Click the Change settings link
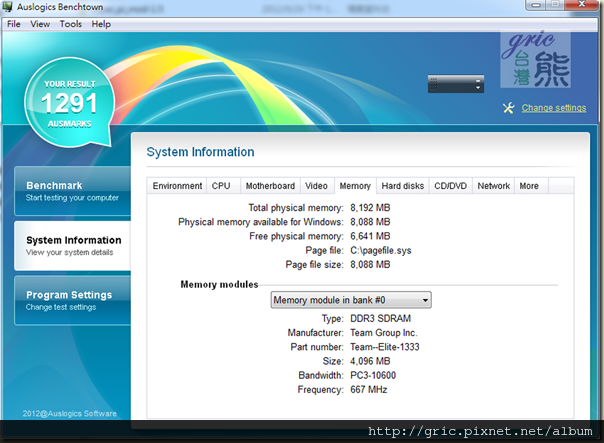Screen dimensions: 604x443 (x=554, y=108)
